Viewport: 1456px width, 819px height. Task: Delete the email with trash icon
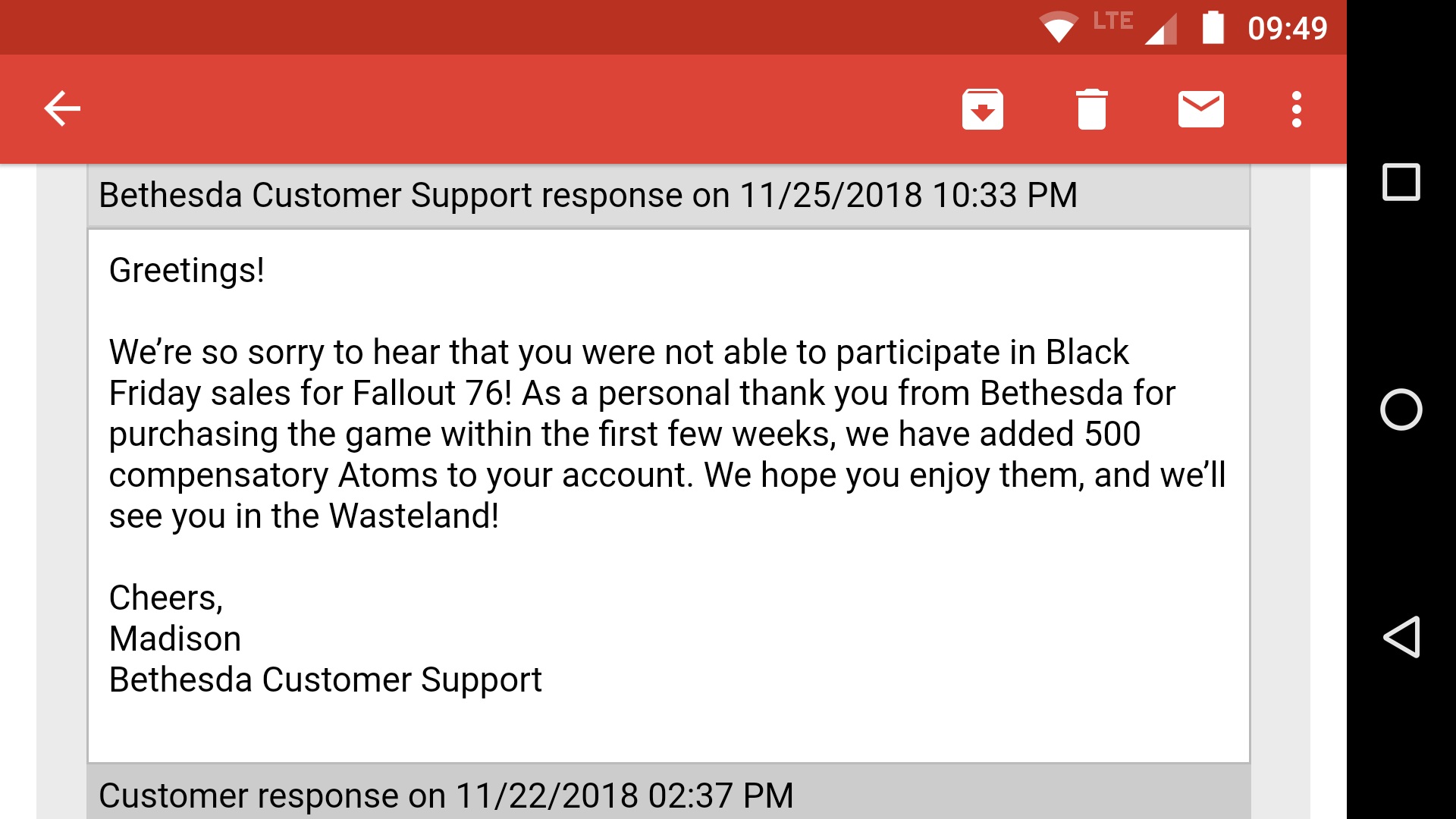click(1091, 109)
